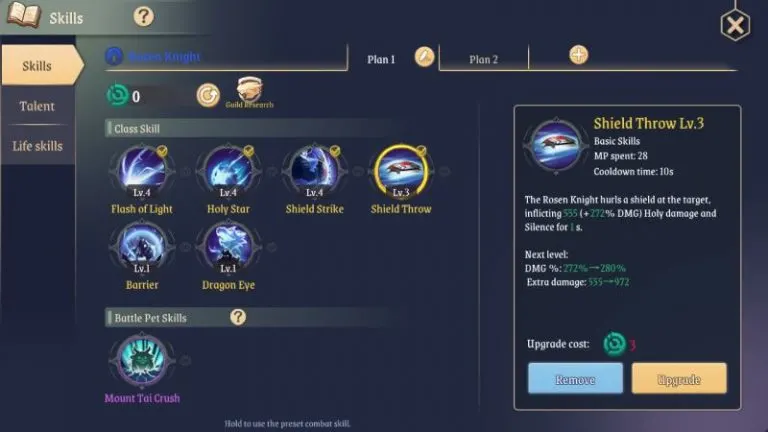Open the Talent side tab

37,106
